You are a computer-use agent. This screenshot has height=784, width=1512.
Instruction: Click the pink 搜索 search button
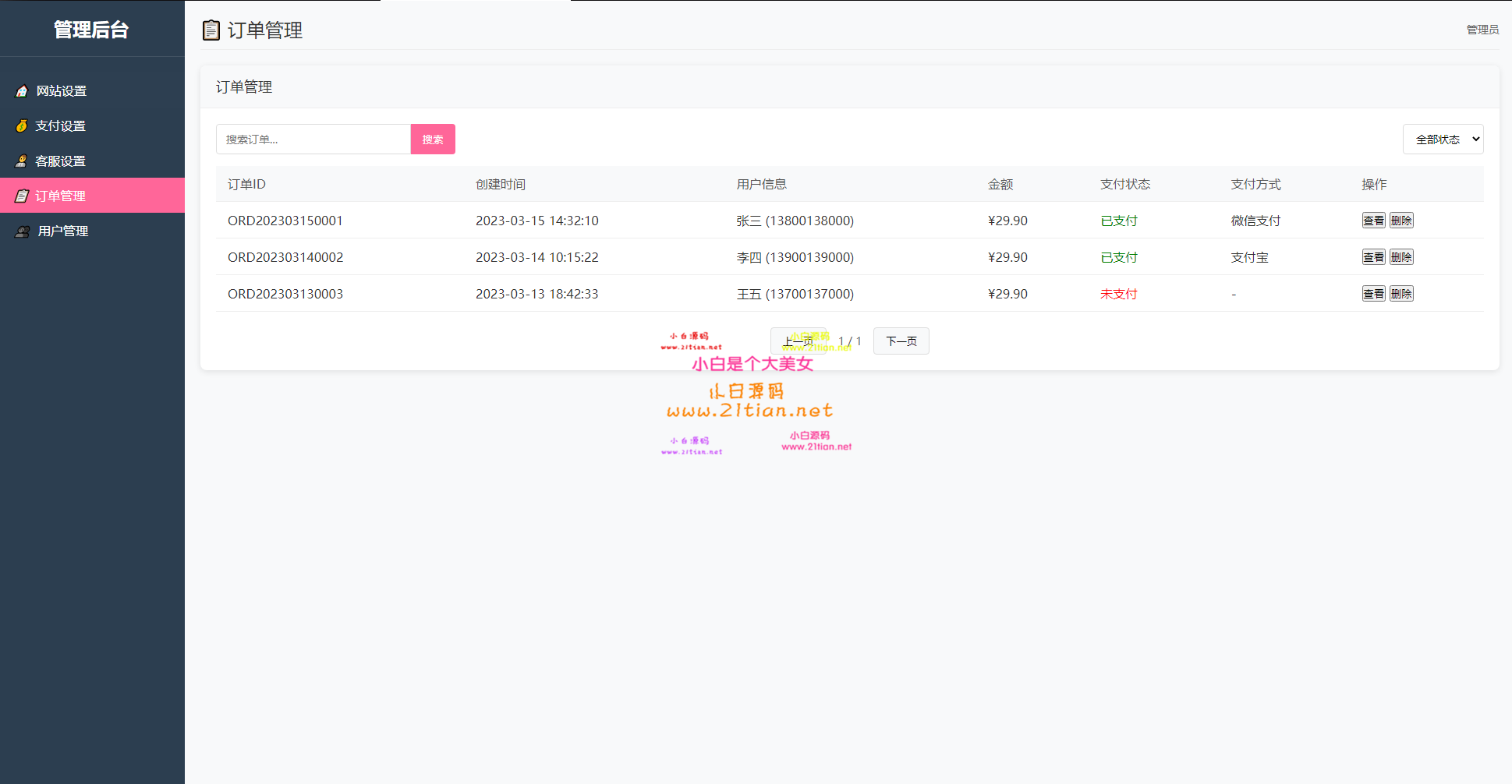433,139
